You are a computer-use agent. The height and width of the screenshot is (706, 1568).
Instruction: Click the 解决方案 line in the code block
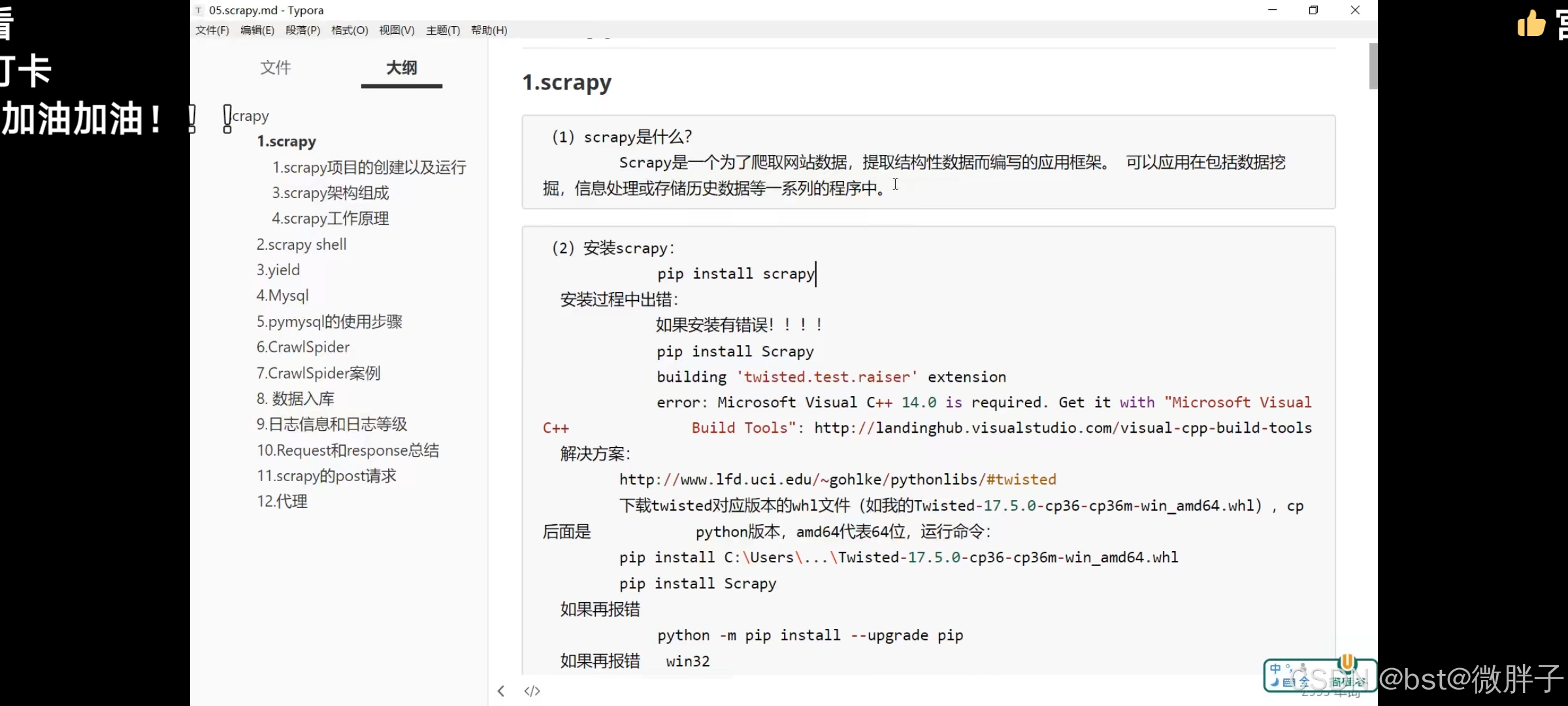tap(595, 454)
